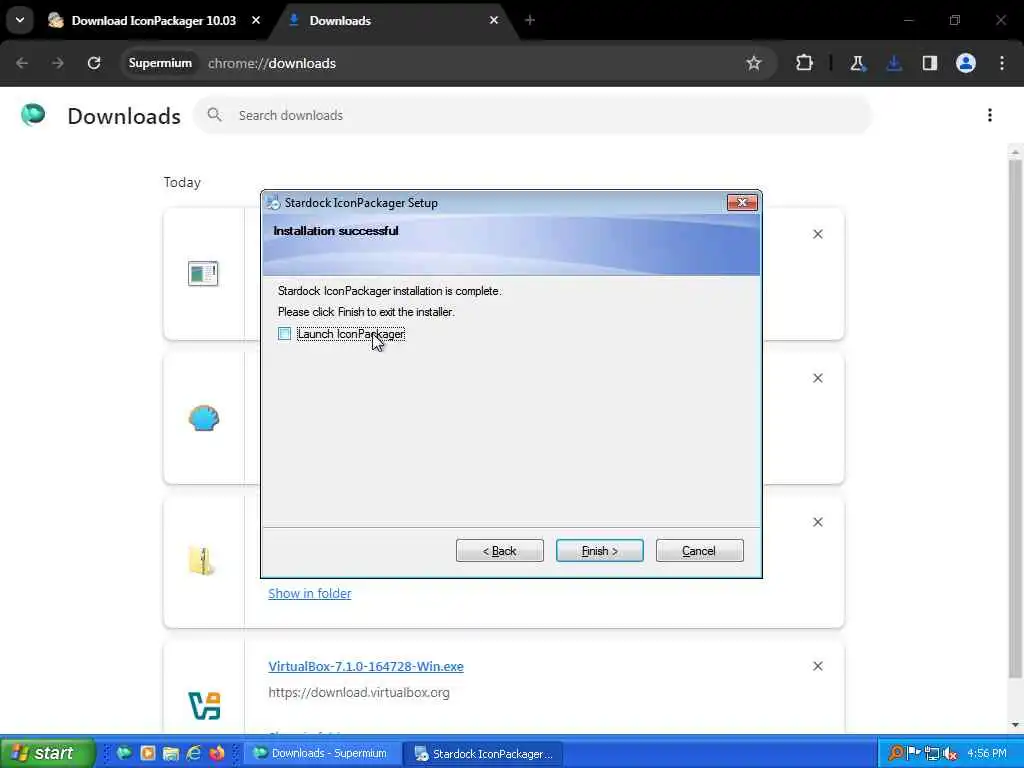The image size is (1024, 768).
Task: Open the tab search dropdown
Action: [20, 20]
